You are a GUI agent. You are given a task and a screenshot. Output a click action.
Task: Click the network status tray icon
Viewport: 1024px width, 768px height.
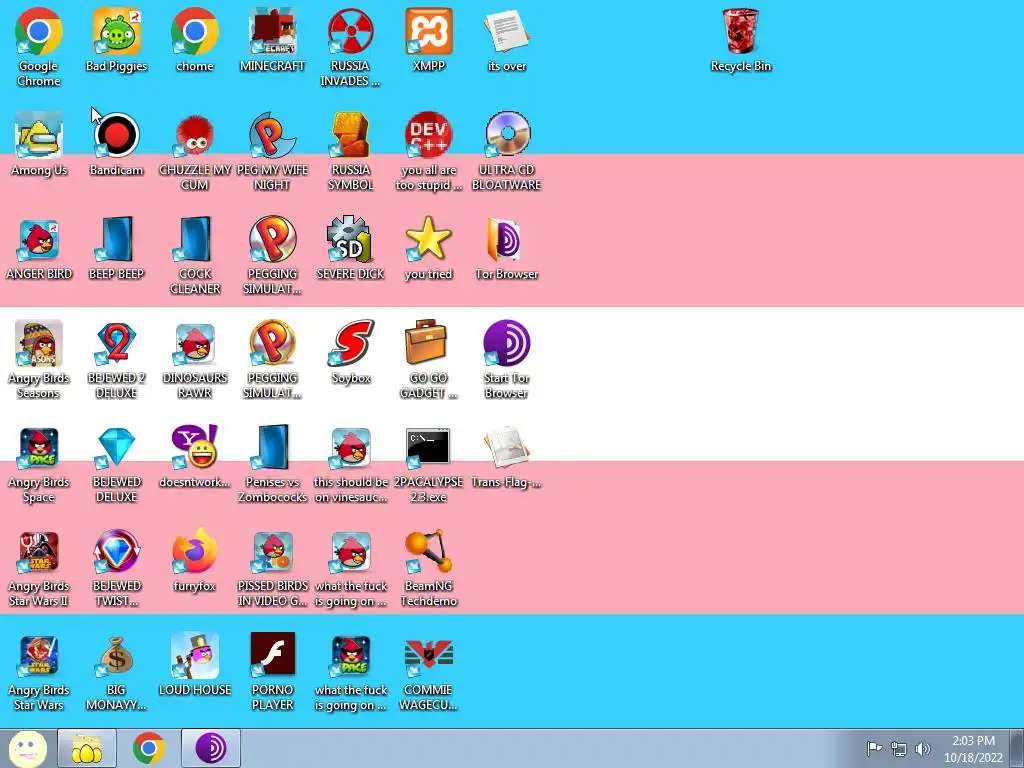899,749
